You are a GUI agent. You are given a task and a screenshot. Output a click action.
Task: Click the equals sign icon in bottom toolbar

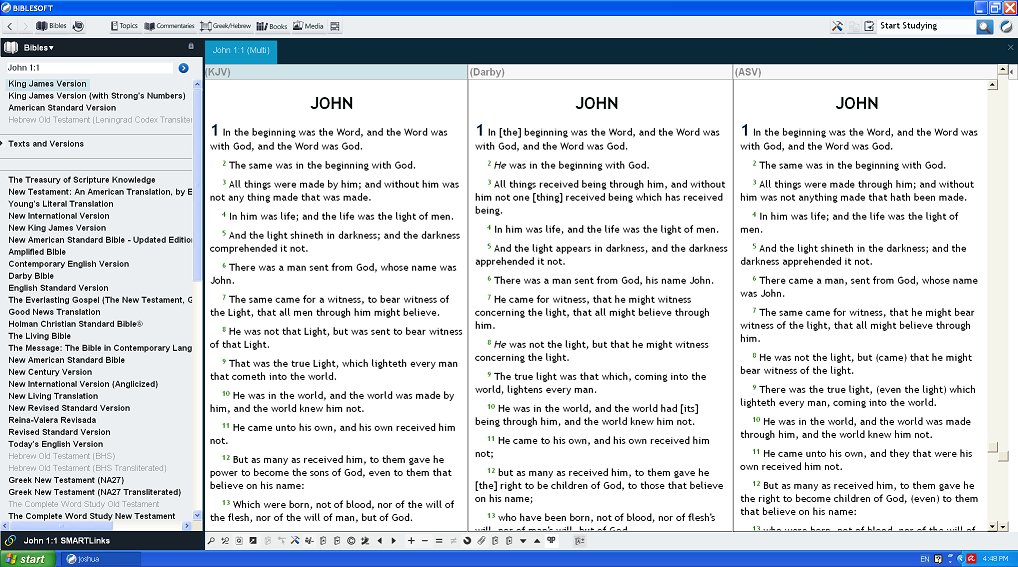point(439,541)
